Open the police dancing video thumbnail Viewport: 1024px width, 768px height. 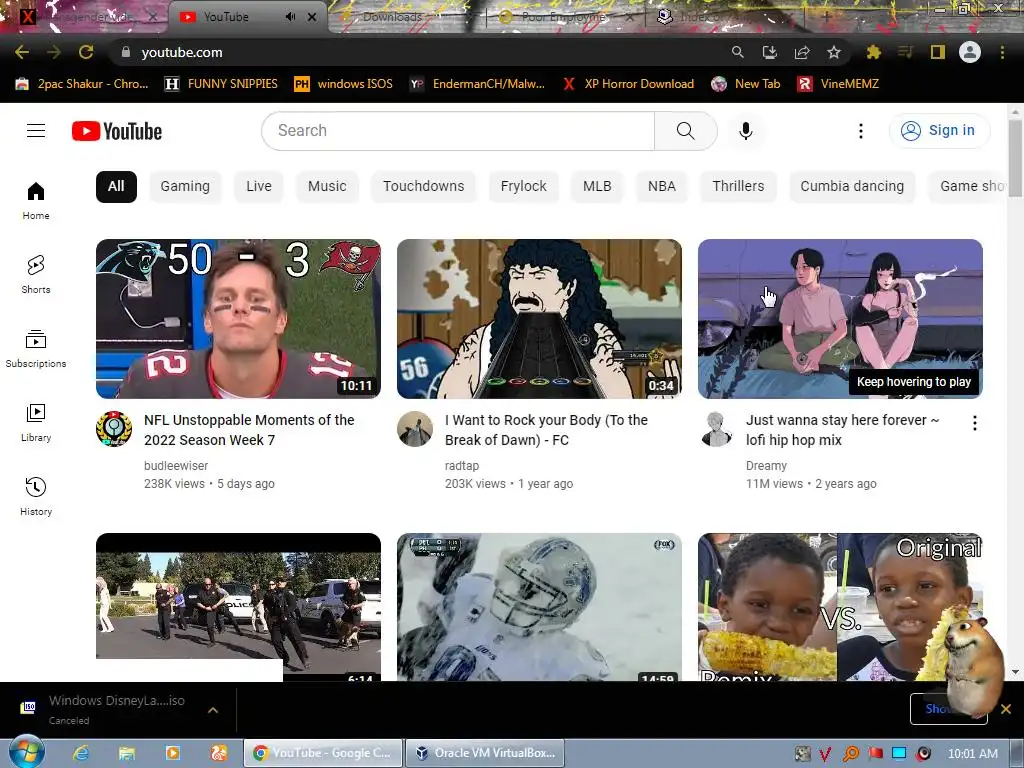(x=238, y=607)
